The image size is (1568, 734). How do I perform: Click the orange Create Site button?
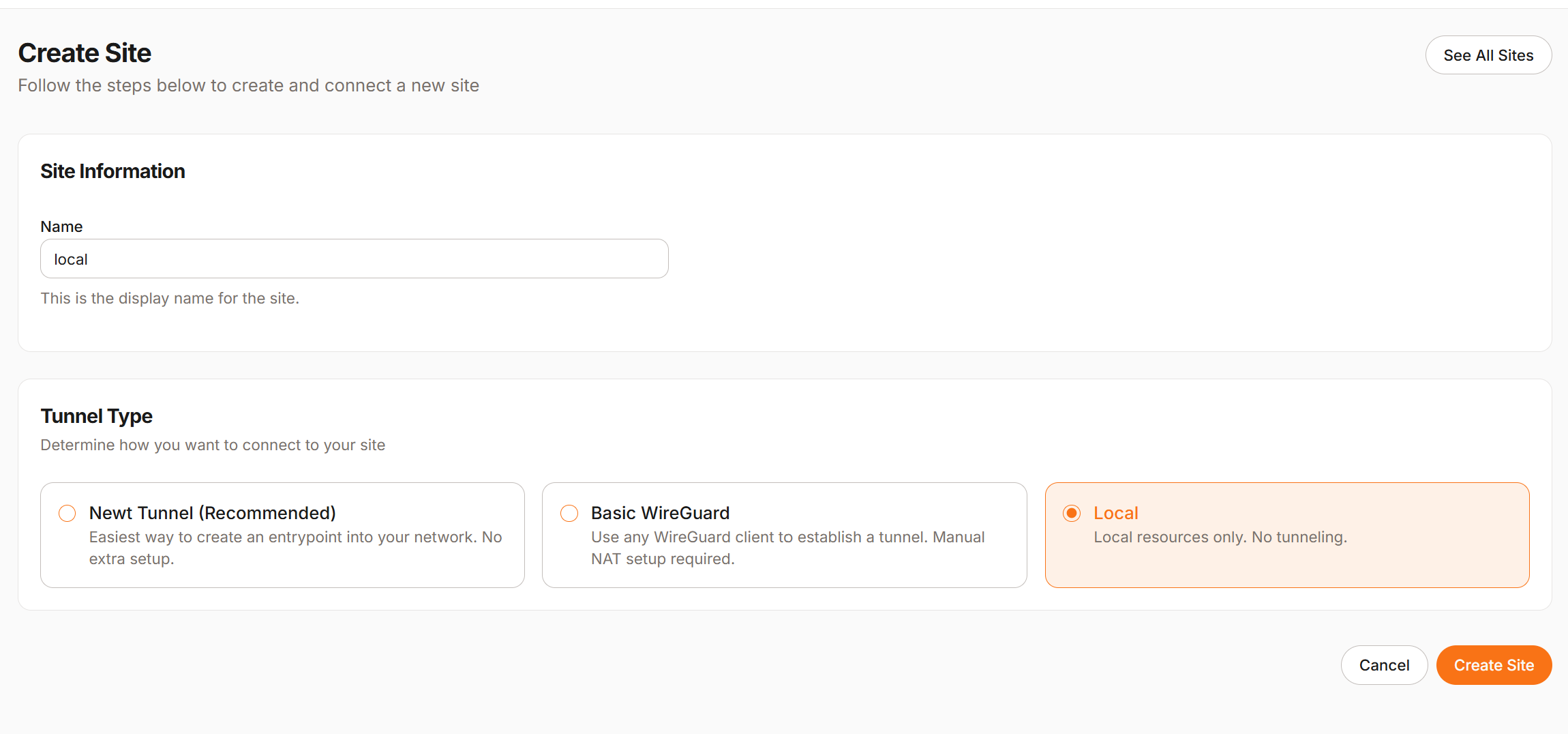click(1494, 665)
